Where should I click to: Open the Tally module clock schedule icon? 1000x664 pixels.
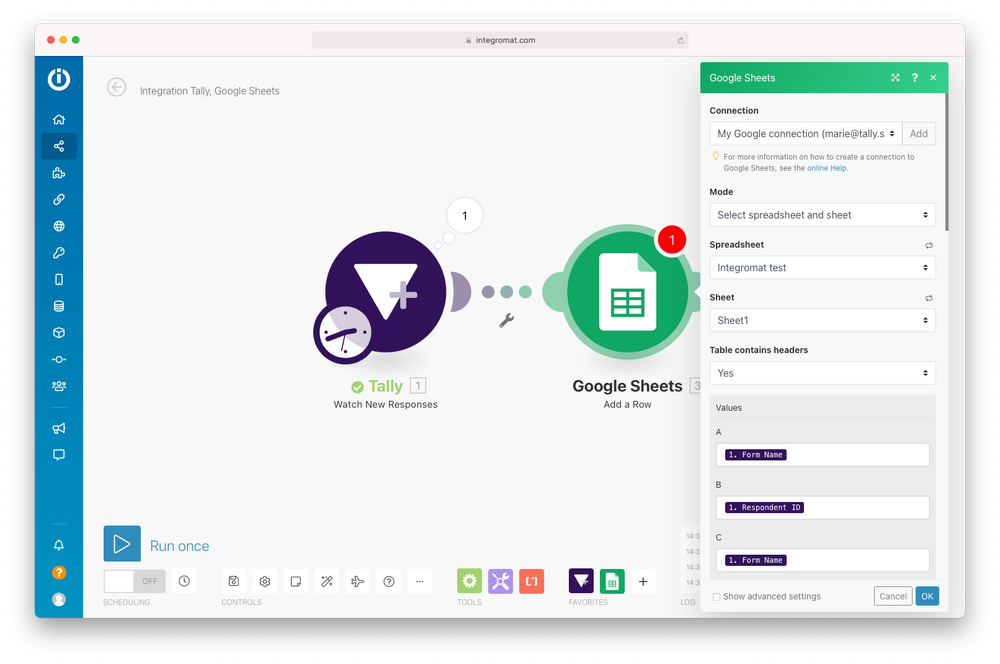[x=344, y=333]
